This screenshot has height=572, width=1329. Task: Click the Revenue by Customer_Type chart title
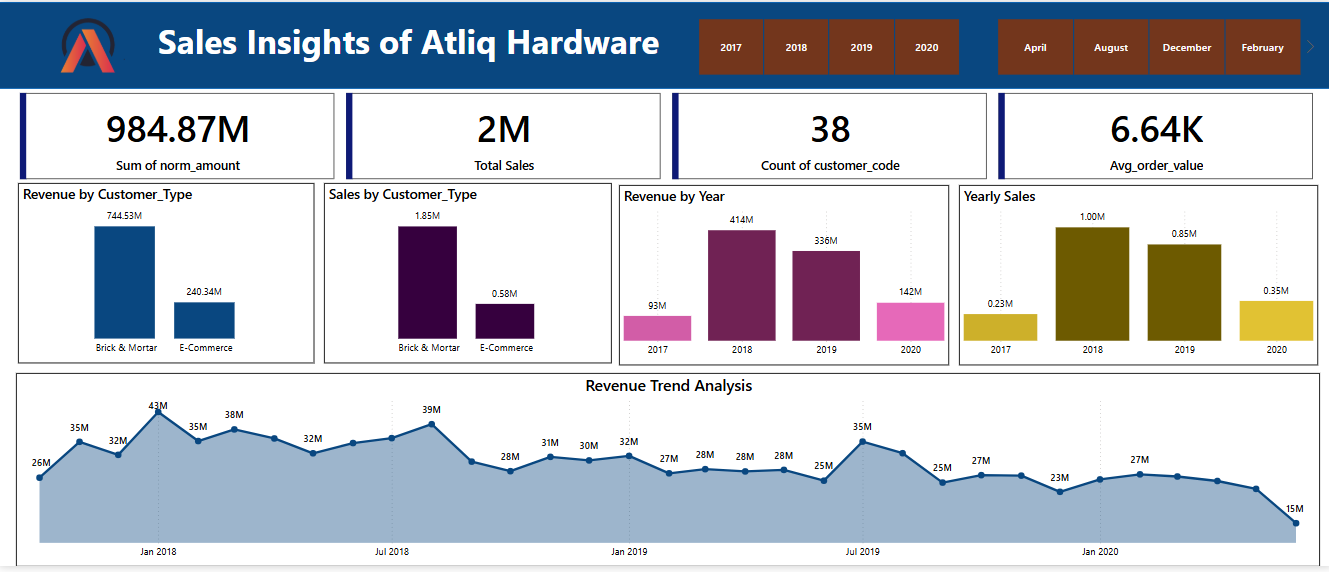pos(107,194)
